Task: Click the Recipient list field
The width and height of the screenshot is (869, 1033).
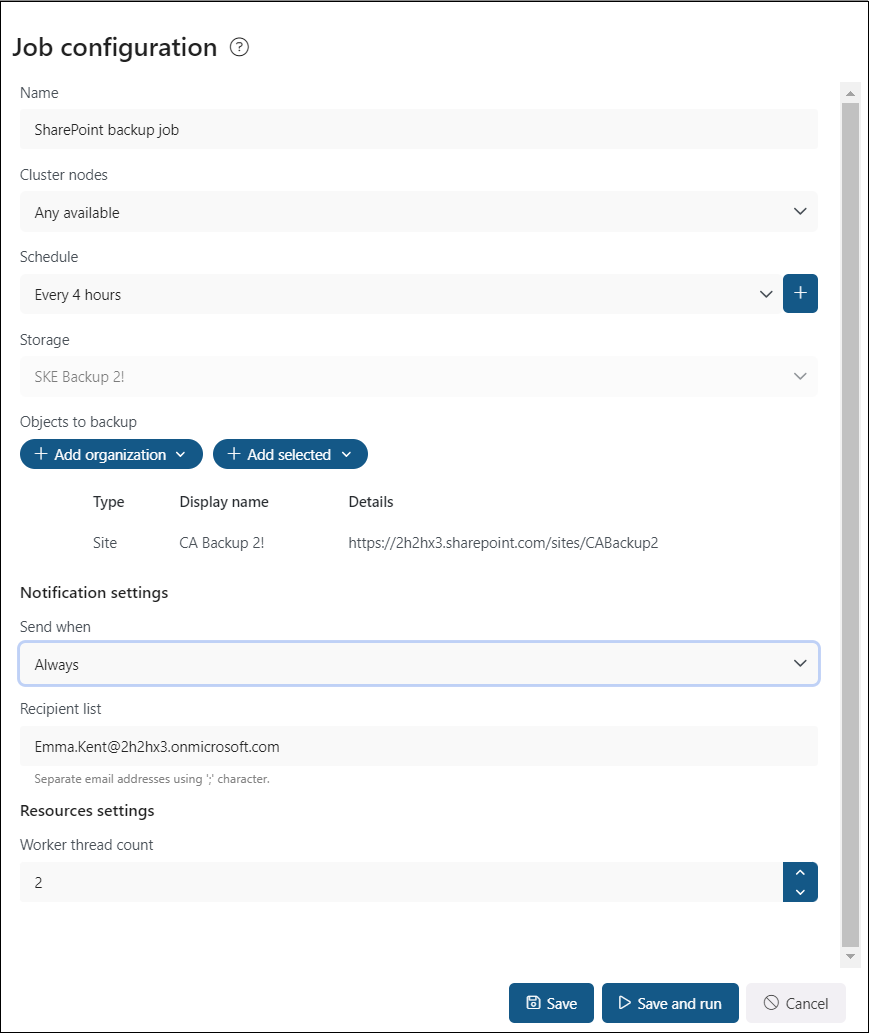Action: coord(419,746)
